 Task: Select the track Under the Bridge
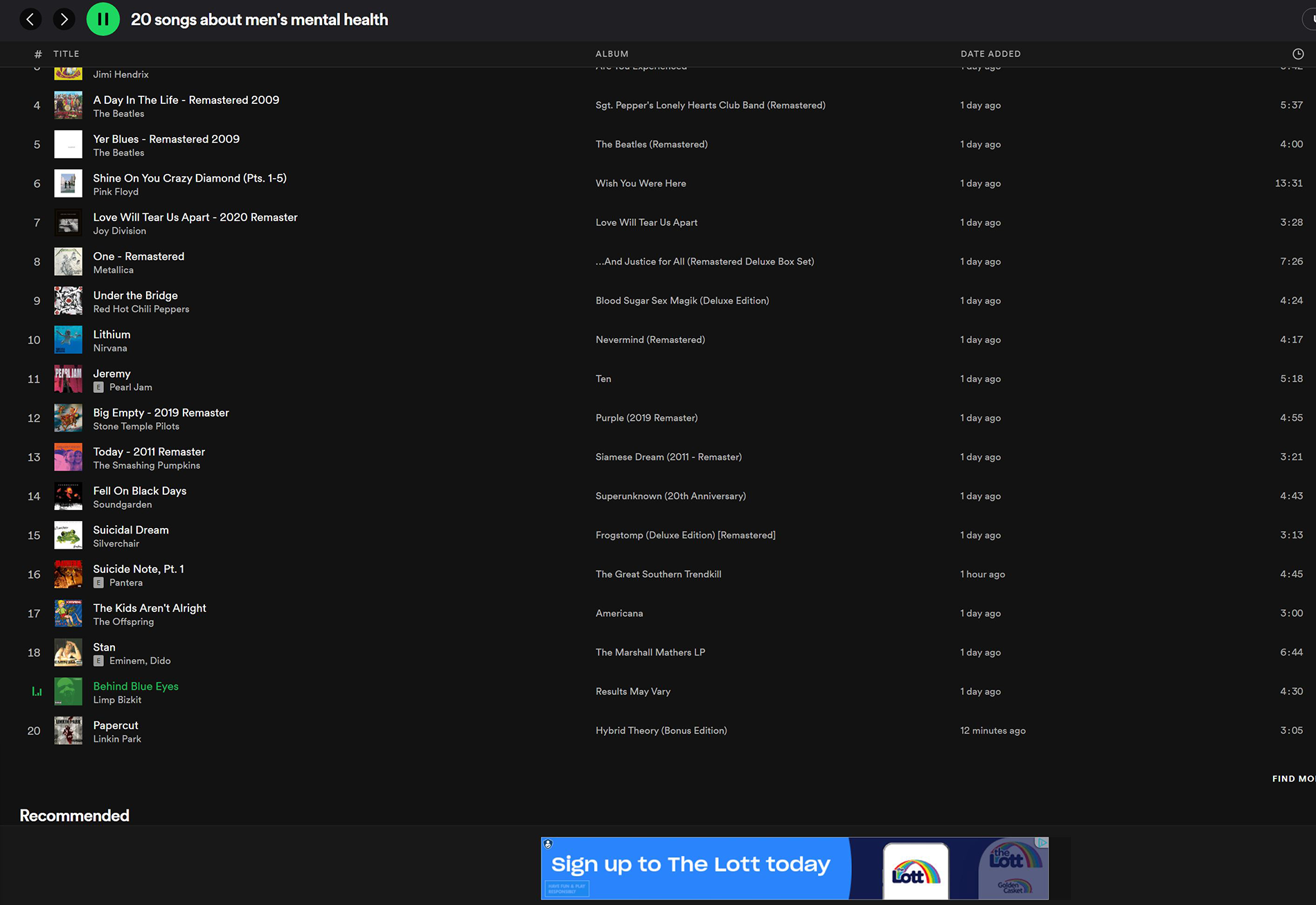[x=135, y=295]
